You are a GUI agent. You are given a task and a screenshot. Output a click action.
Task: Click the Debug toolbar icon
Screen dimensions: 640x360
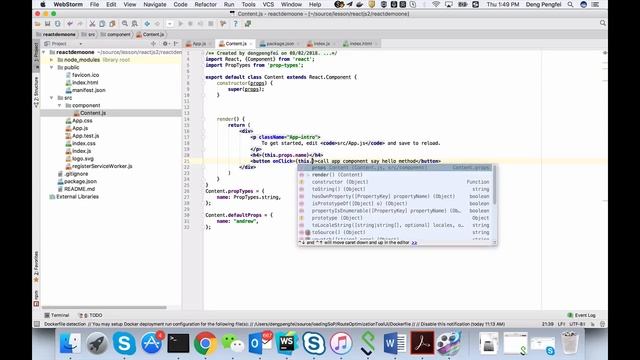point(190,24)
